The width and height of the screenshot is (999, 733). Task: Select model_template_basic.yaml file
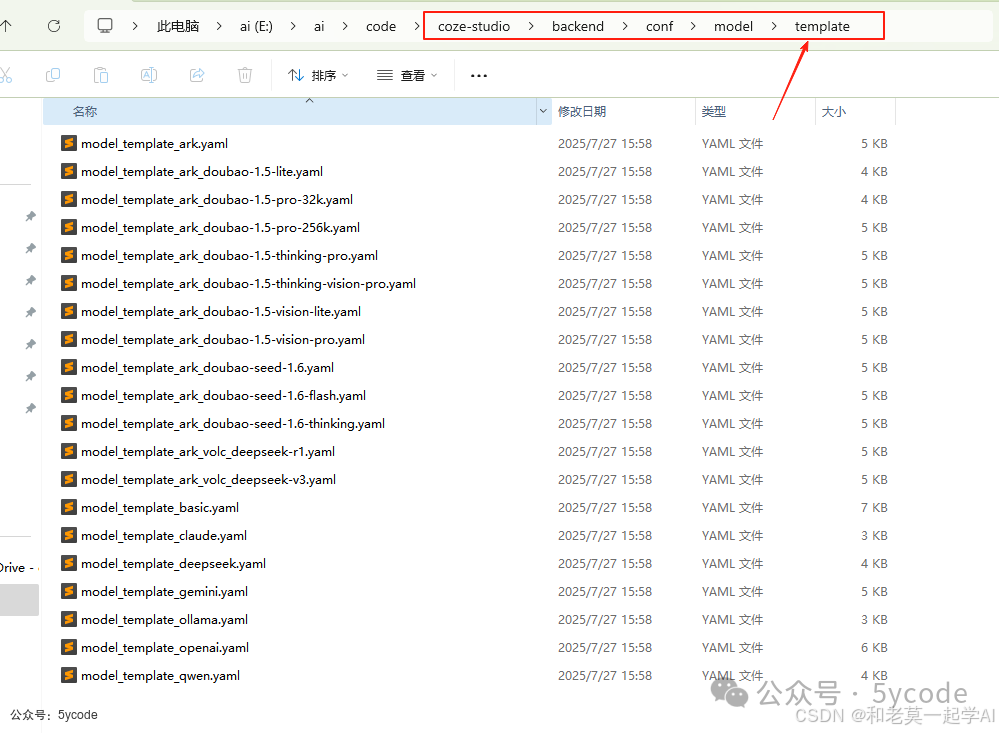pos(160,508)
